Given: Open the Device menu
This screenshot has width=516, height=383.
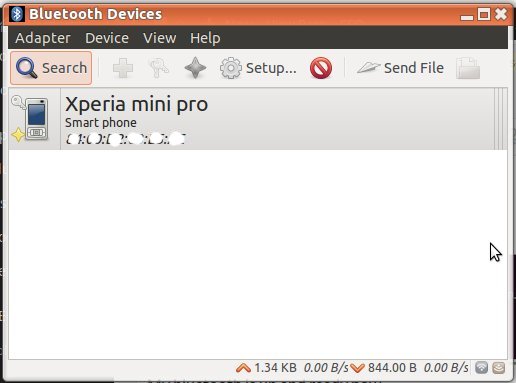Looking at the screenshot, I should [x=107, y=38].
